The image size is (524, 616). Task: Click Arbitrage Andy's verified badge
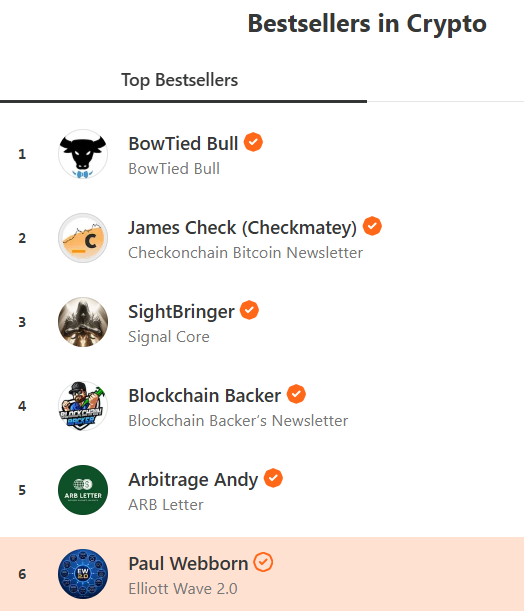[273, 478]
